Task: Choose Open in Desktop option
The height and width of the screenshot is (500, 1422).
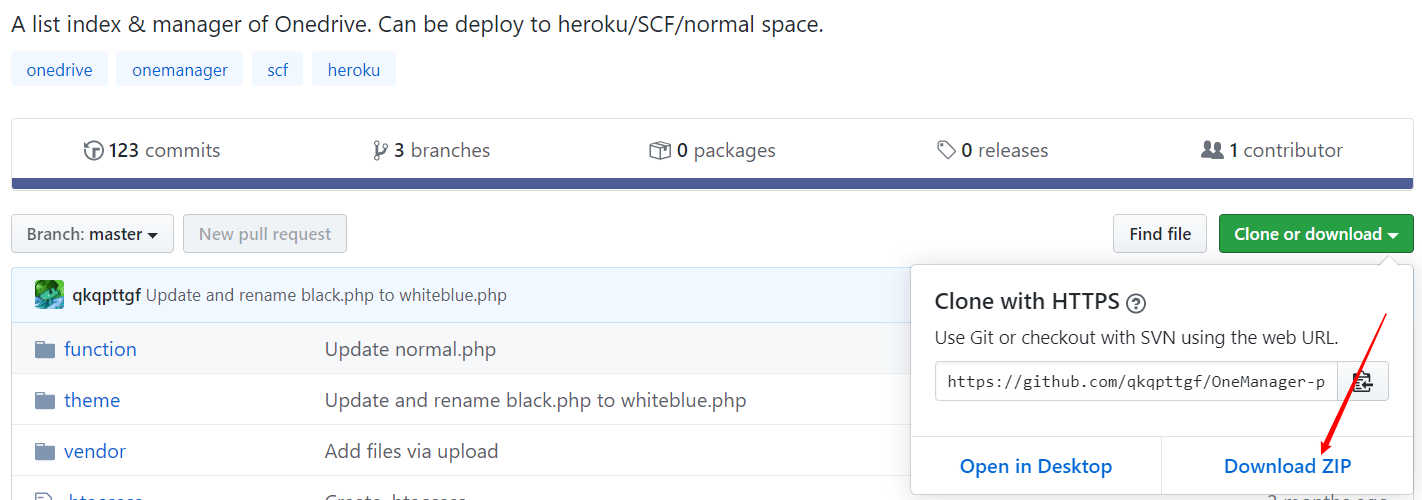Action: pos(1035,466)
